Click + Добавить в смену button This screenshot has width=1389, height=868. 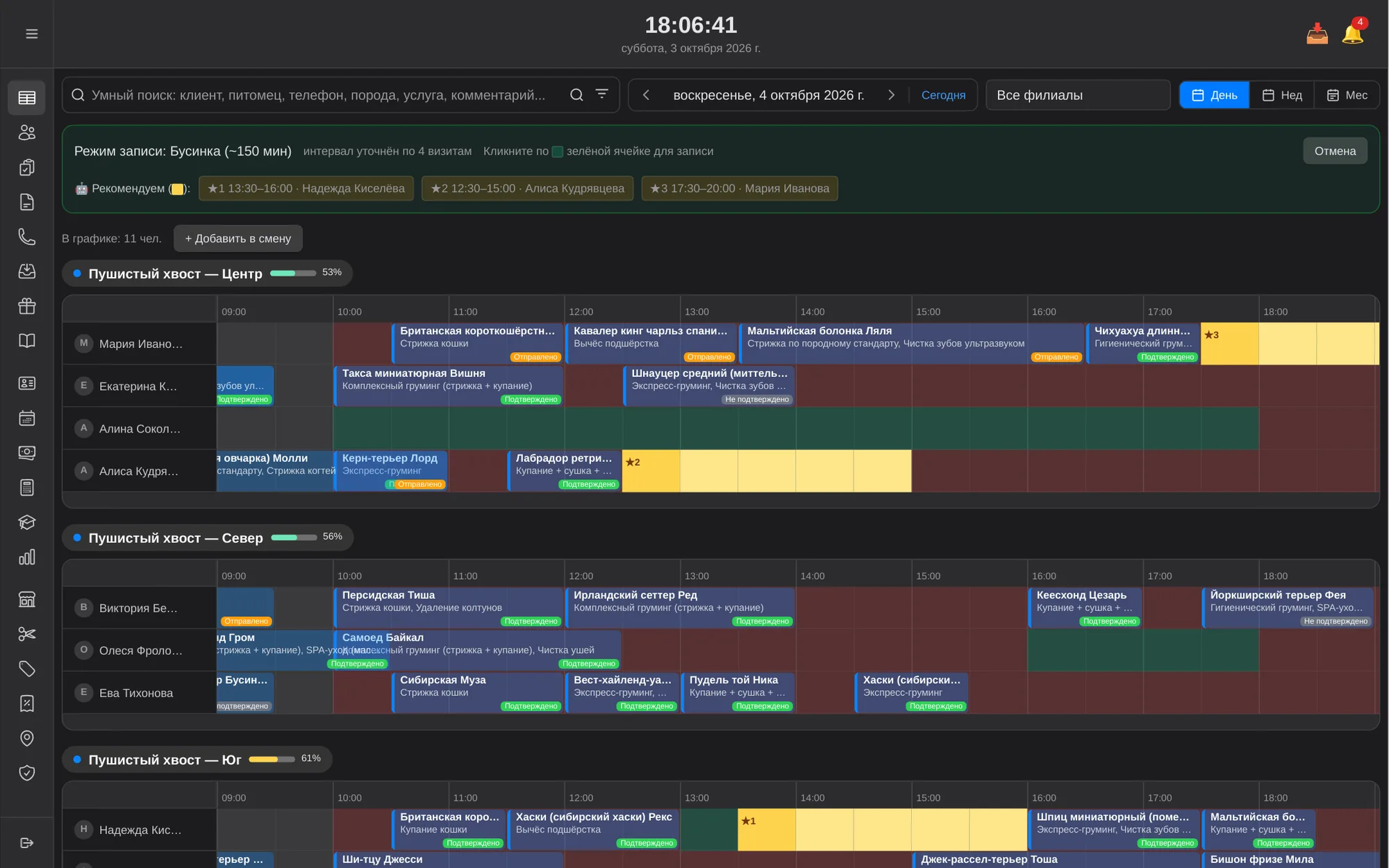238,239
